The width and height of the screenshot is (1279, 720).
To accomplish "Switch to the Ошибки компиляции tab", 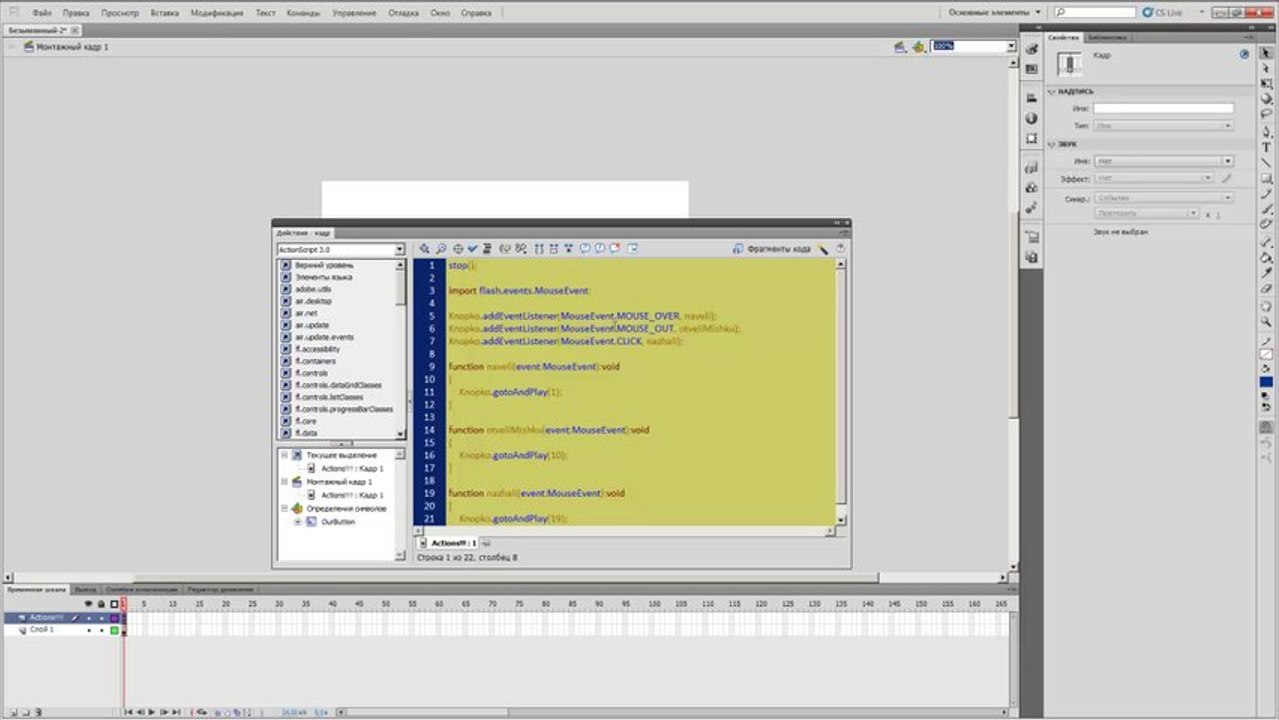I will (142, 589).
